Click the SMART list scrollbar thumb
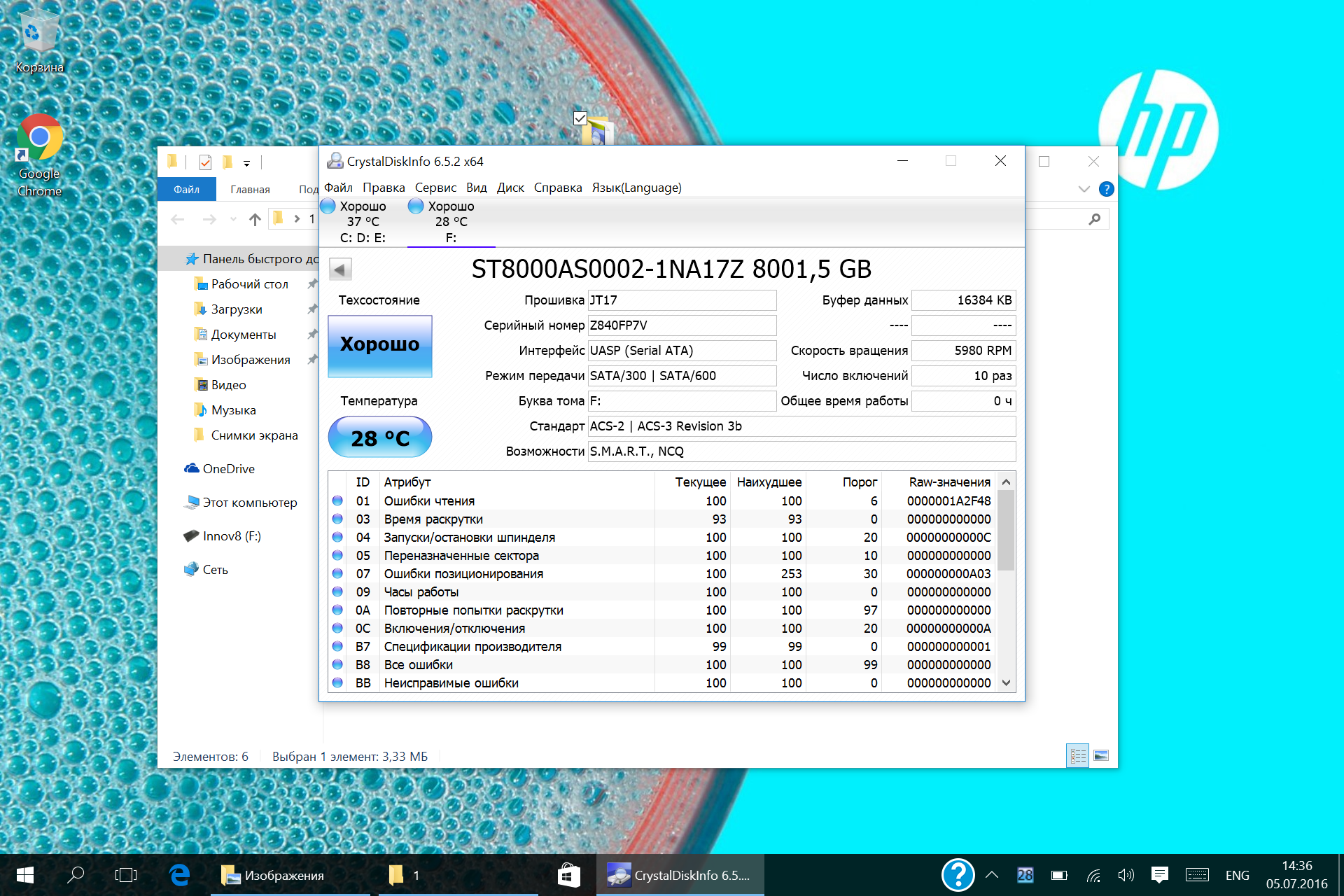This screenshot has width=1344, height=896. pyautogui.click(x=1006, y=531)
